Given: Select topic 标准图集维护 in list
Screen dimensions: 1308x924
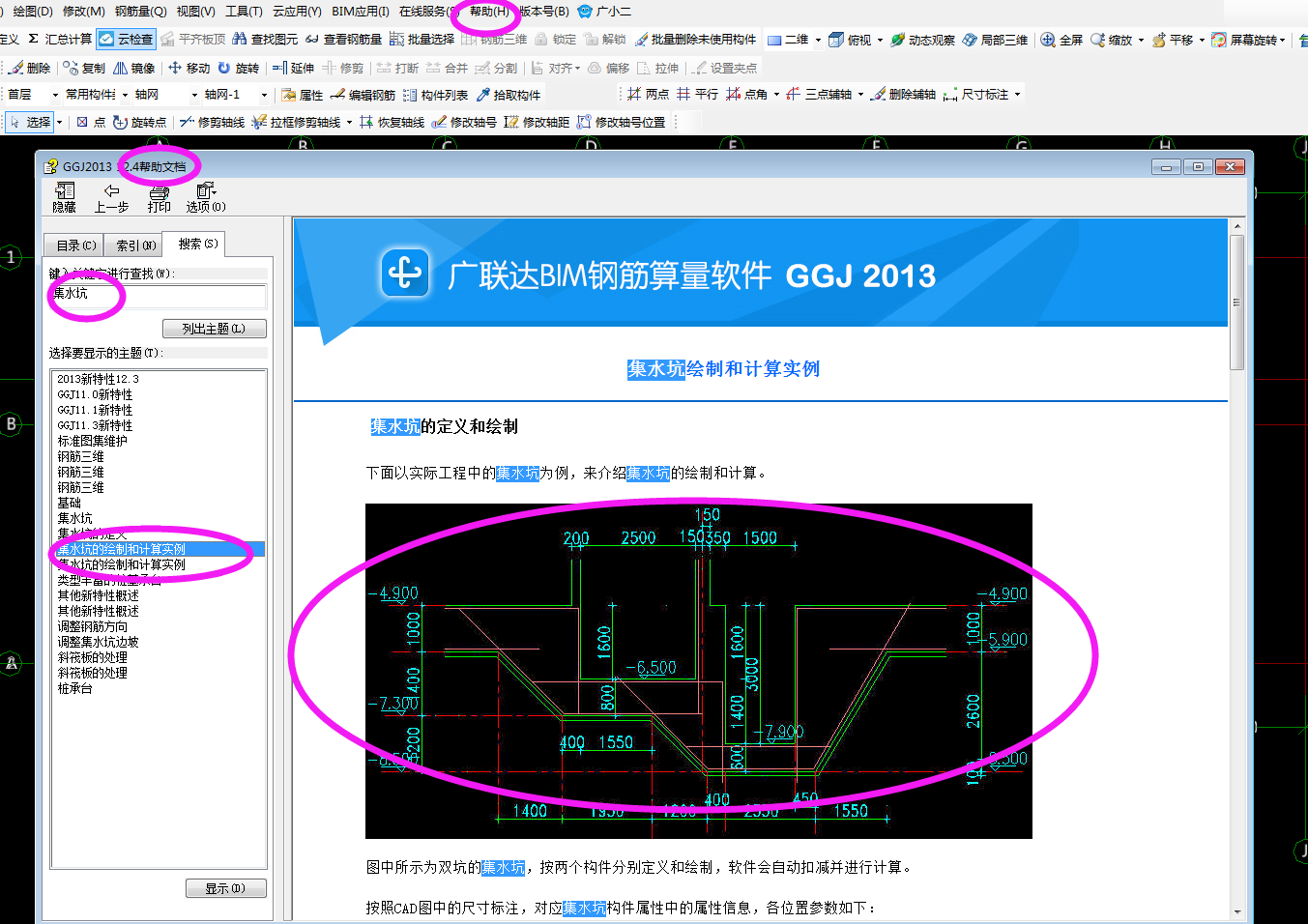Looking at the screenshot, I should tap(92, 441).
